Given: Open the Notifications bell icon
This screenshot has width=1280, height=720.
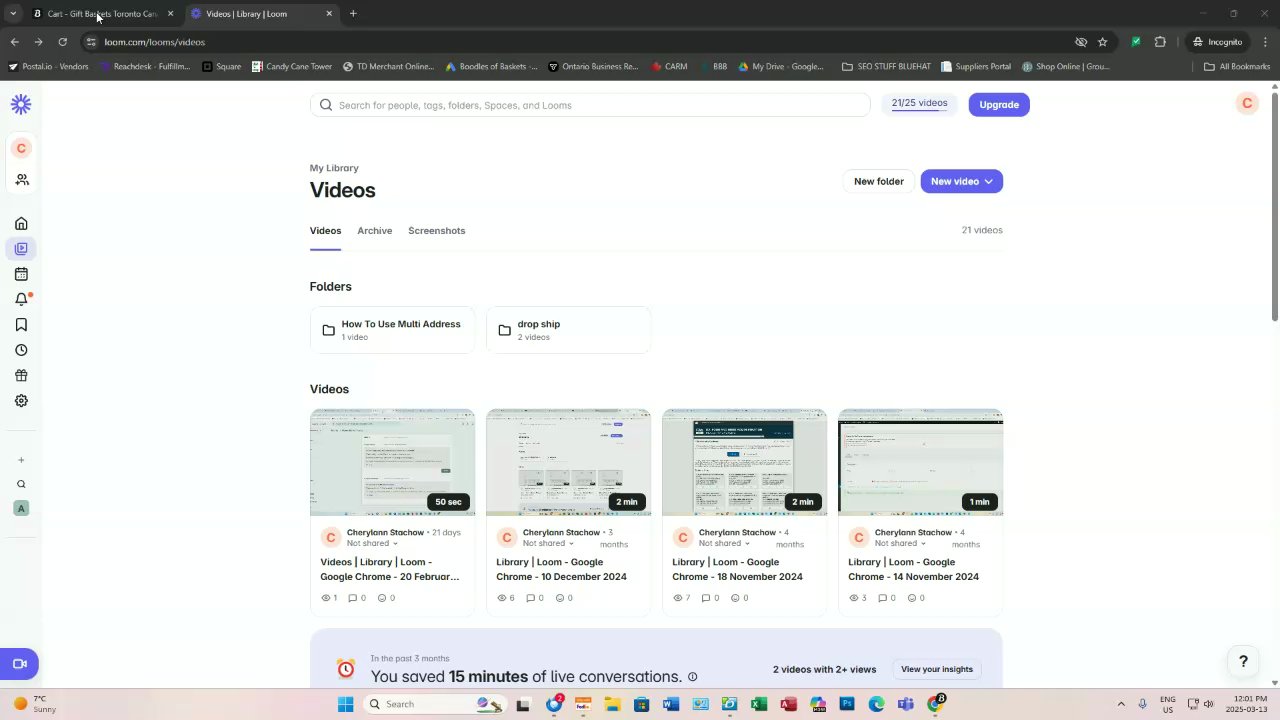Looking at the screenshot, I should click(21, 299).
